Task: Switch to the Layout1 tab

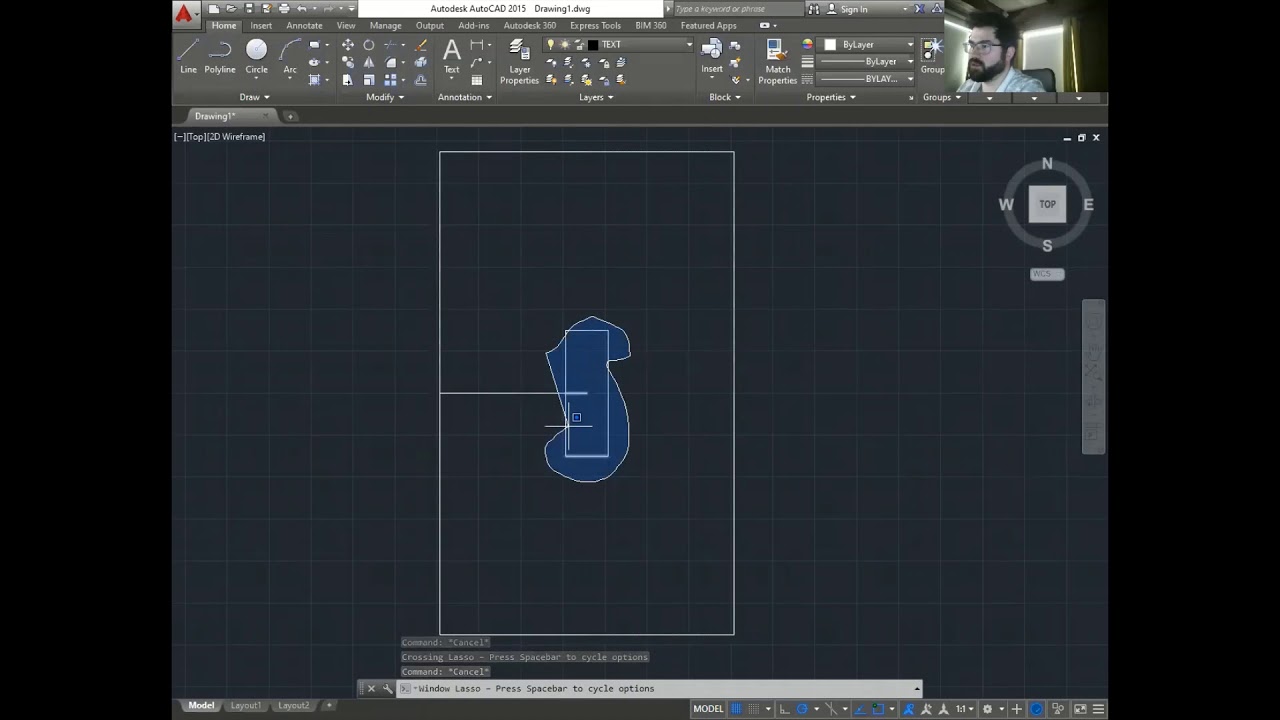Action: point(246,705)
